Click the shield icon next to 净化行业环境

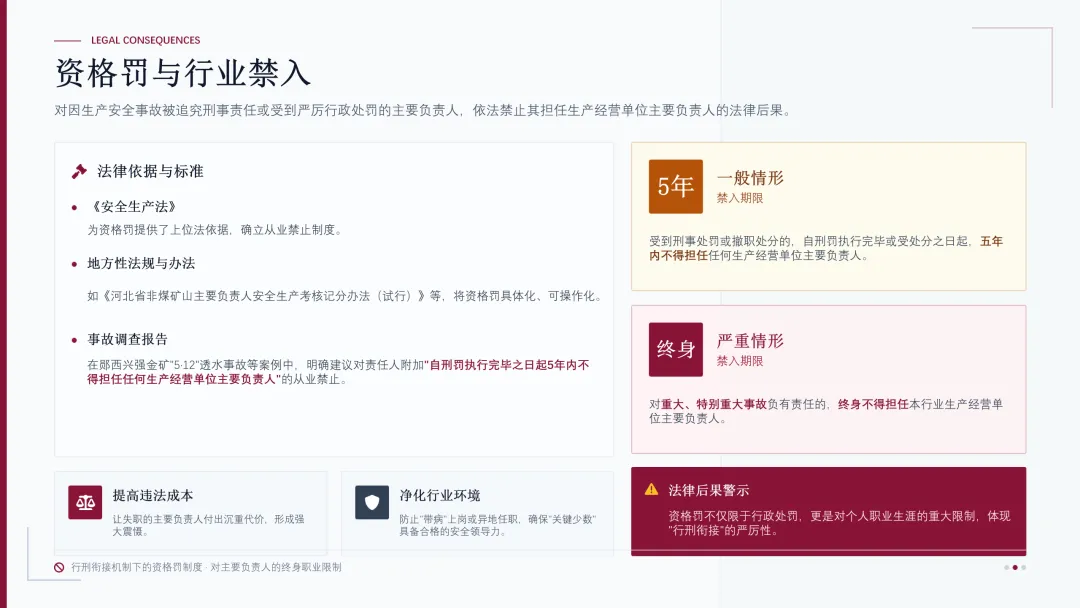[372, 502]
